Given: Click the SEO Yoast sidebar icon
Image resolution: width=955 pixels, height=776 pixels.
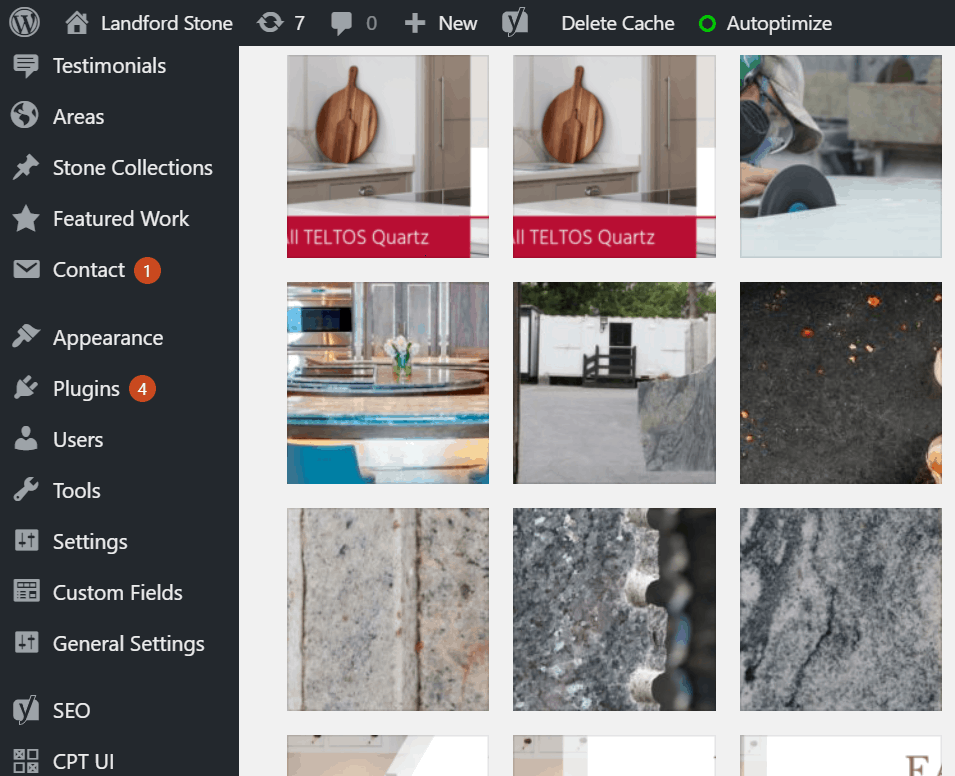Looking at the screenshot, I should [x=26, y=710].
